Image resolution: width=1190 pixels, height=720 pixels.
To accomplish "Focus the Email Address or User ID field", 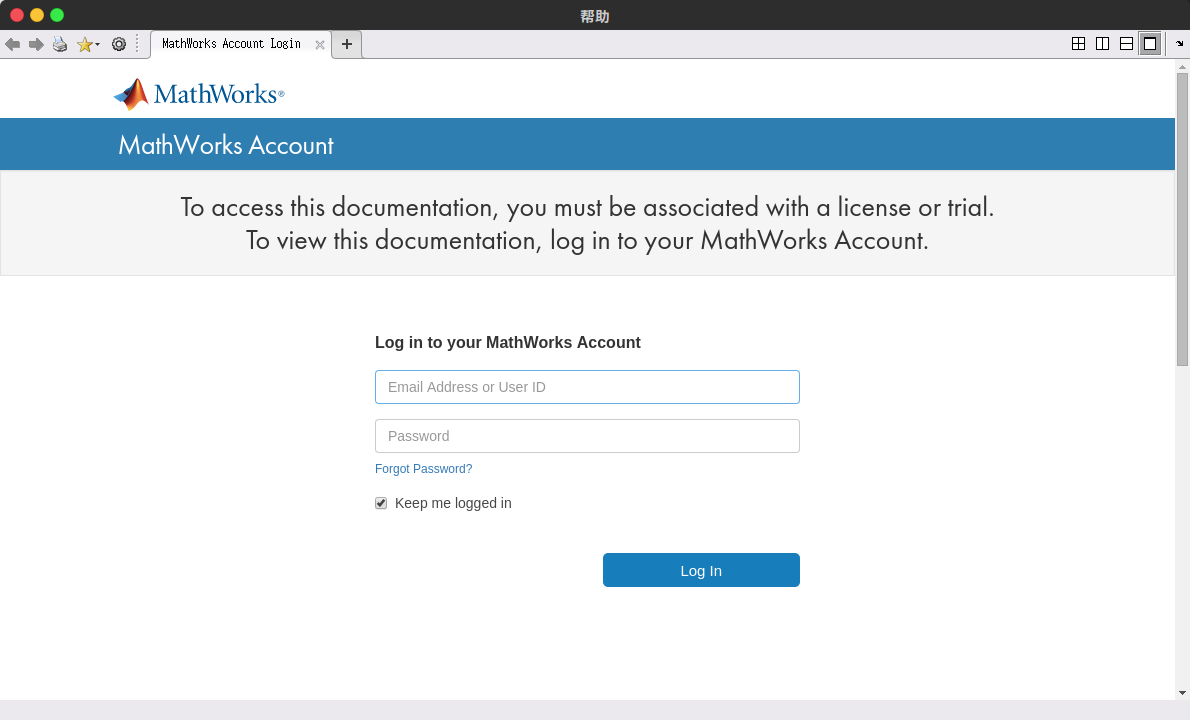I will 587,387.
